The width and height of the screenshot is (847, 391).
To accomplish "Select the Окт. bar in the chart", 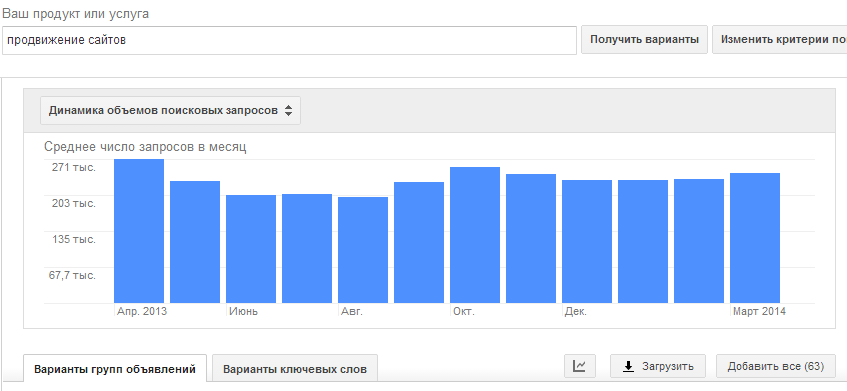I will [x=475, y=235].
